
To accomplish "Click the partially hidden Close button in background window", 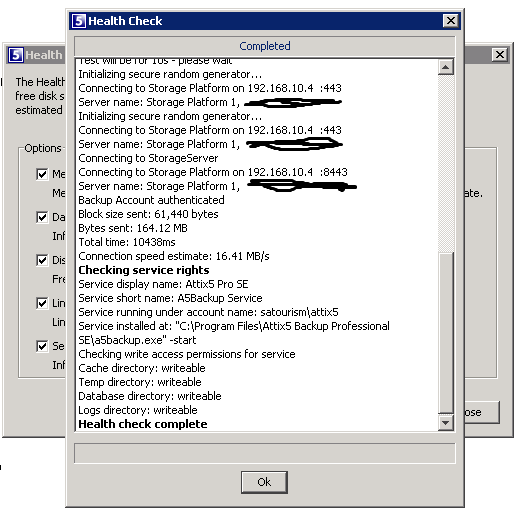I will tap(482, 412).
